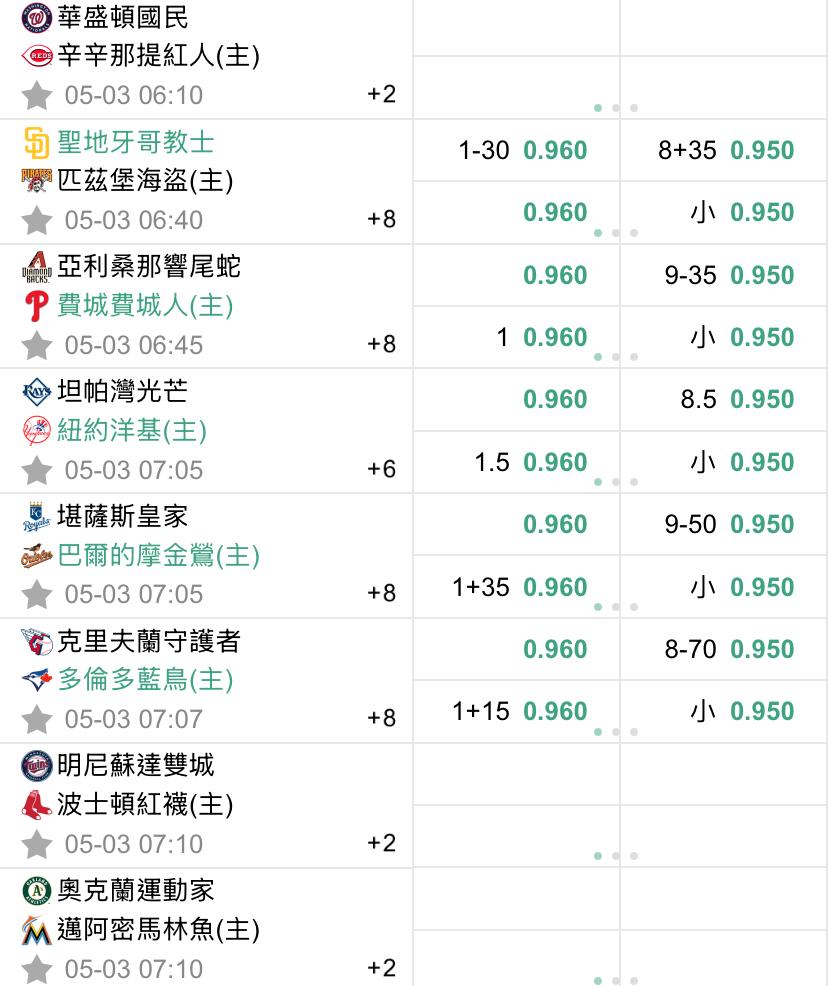Click the Philadelphia Phillies team logo
828x986 pixels.
point(36,306)
